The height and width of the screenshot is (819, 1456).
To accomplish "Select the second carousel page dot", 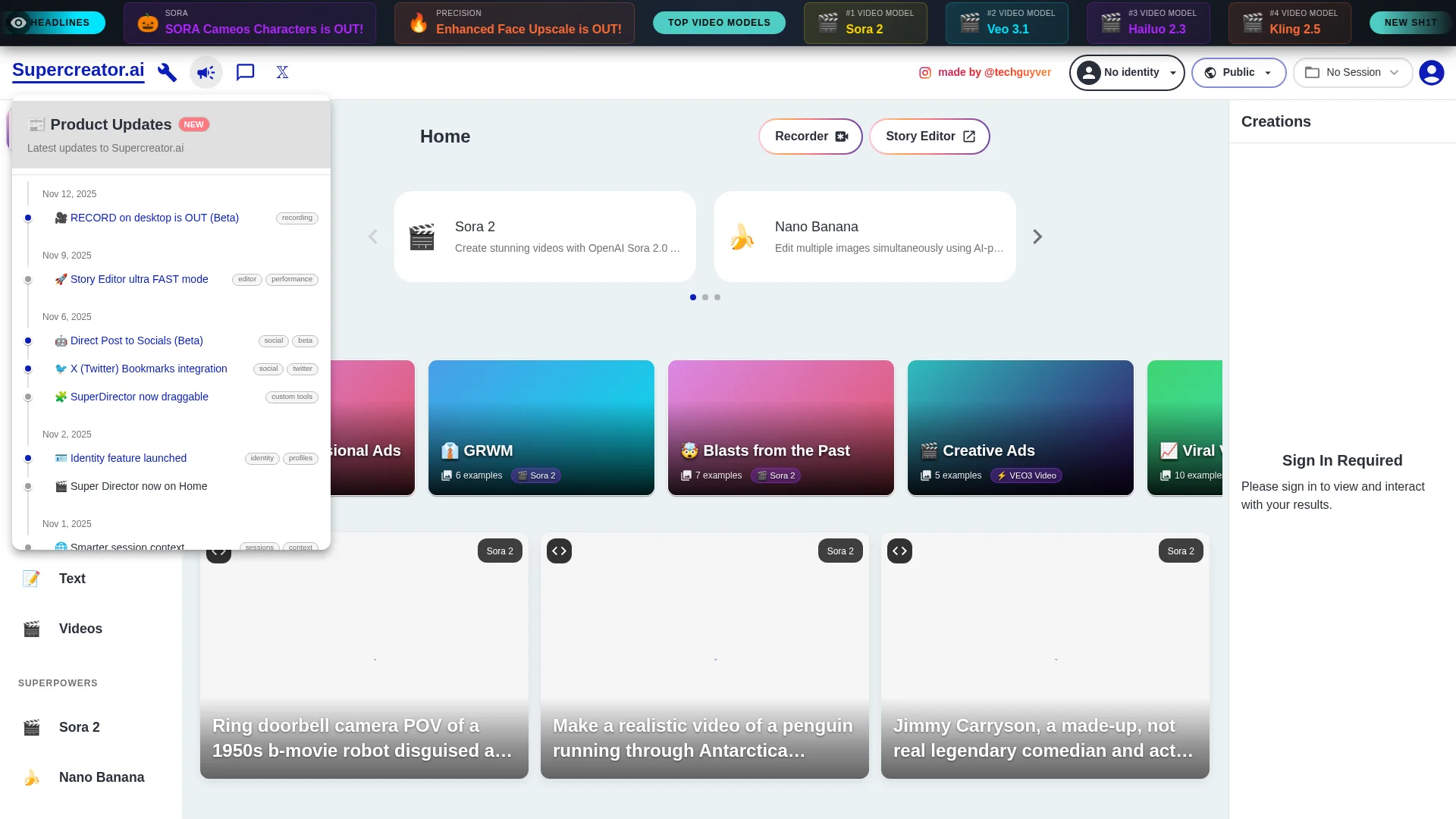I will (705, 297).
